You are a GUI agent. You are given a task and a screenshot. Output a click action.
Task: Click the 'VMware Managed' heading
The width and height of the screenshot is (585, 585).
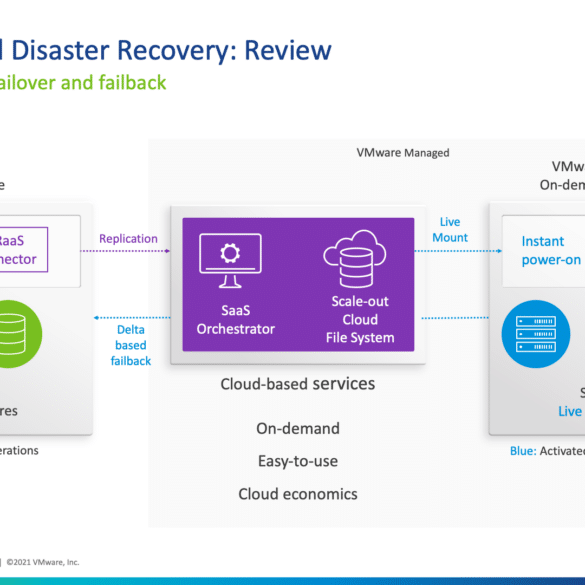(x=403, y=153)
